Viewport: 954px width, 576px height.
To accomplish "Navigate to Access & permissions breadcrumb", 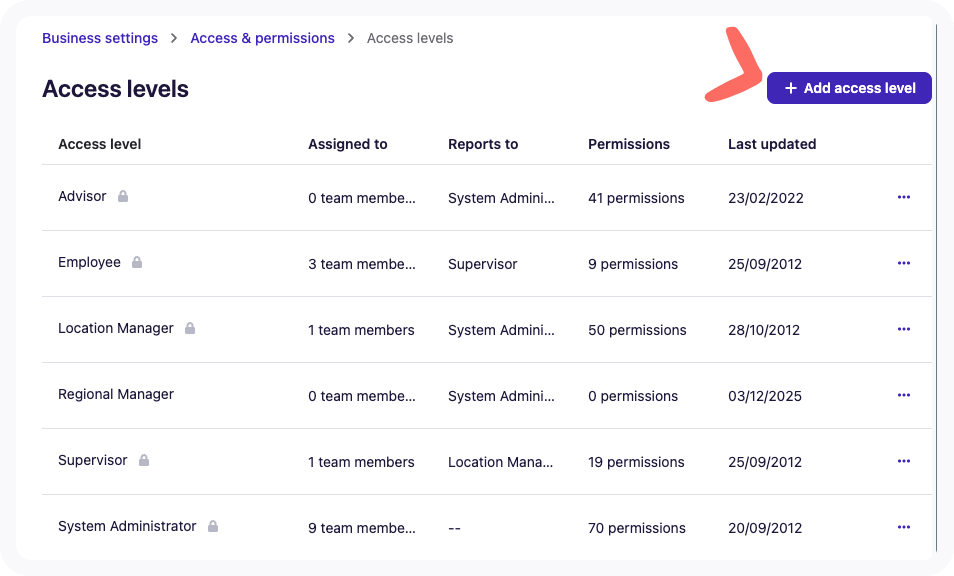I will 262,38.
